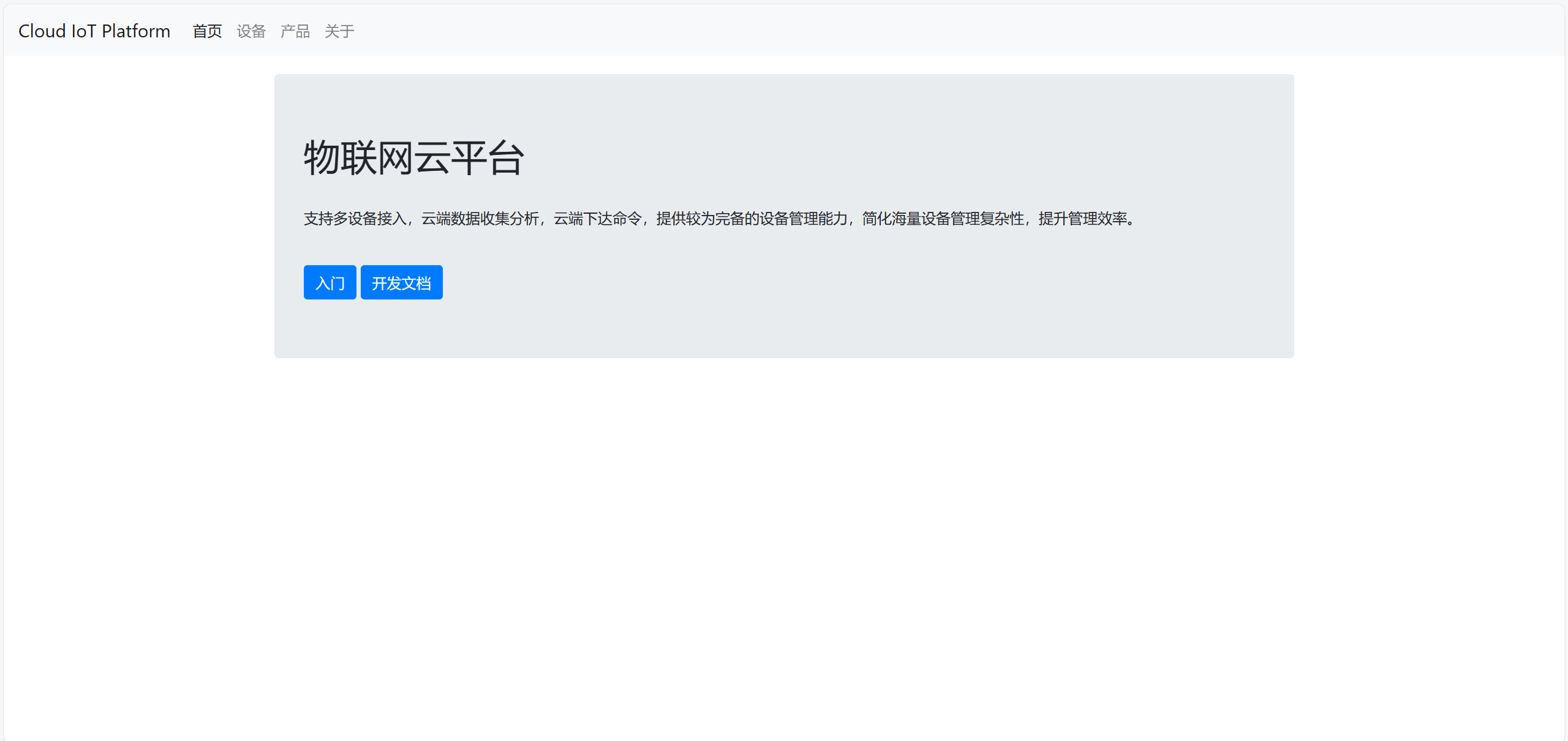Screen dimensions: 1568x741
Task: Click the phrase 云端下达命令
Action: [x=598, y=219]
